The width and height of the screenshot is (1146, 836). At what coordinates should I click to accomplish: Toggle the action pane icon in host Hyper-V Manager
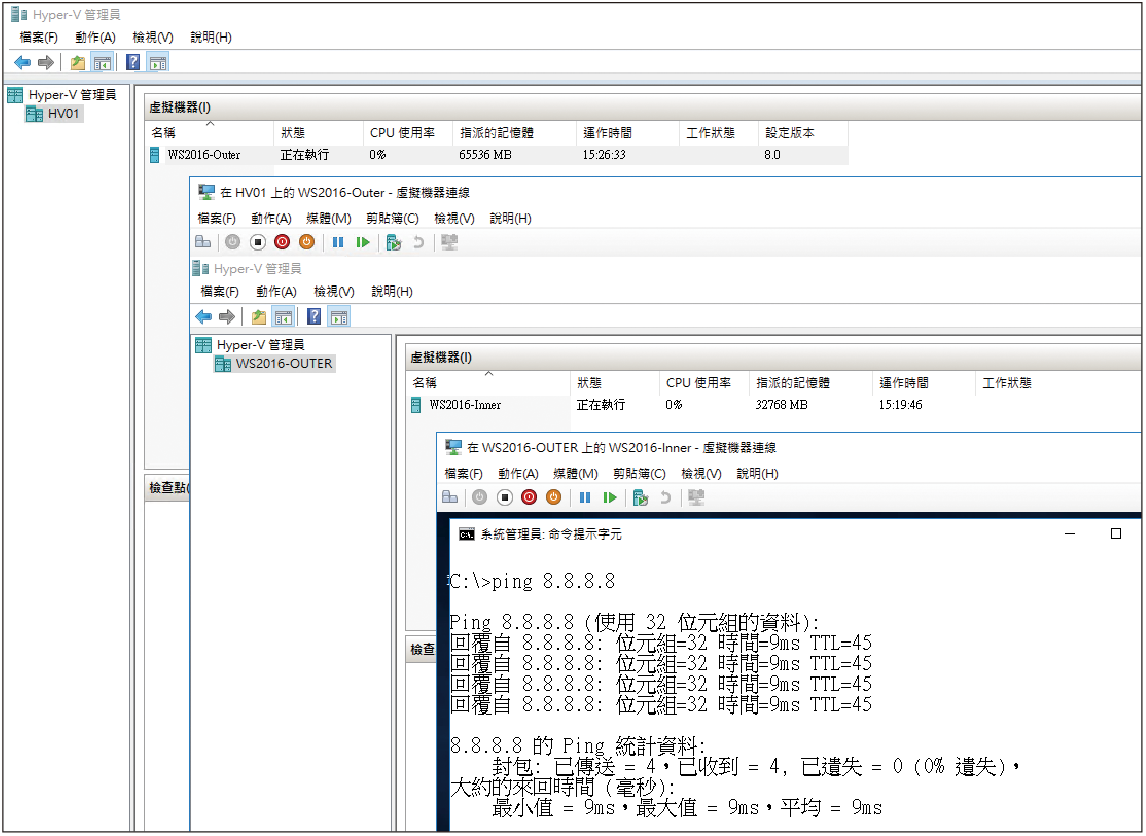(x=158, y=63)
